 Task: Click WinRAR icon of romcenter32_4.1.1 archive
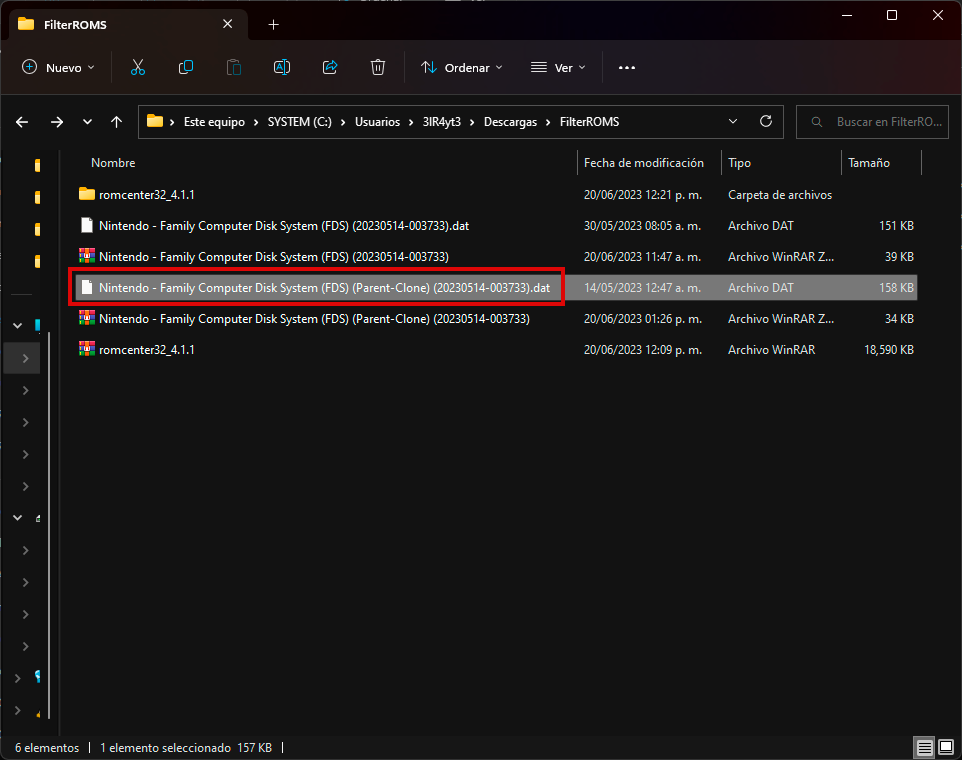(87, 349)
